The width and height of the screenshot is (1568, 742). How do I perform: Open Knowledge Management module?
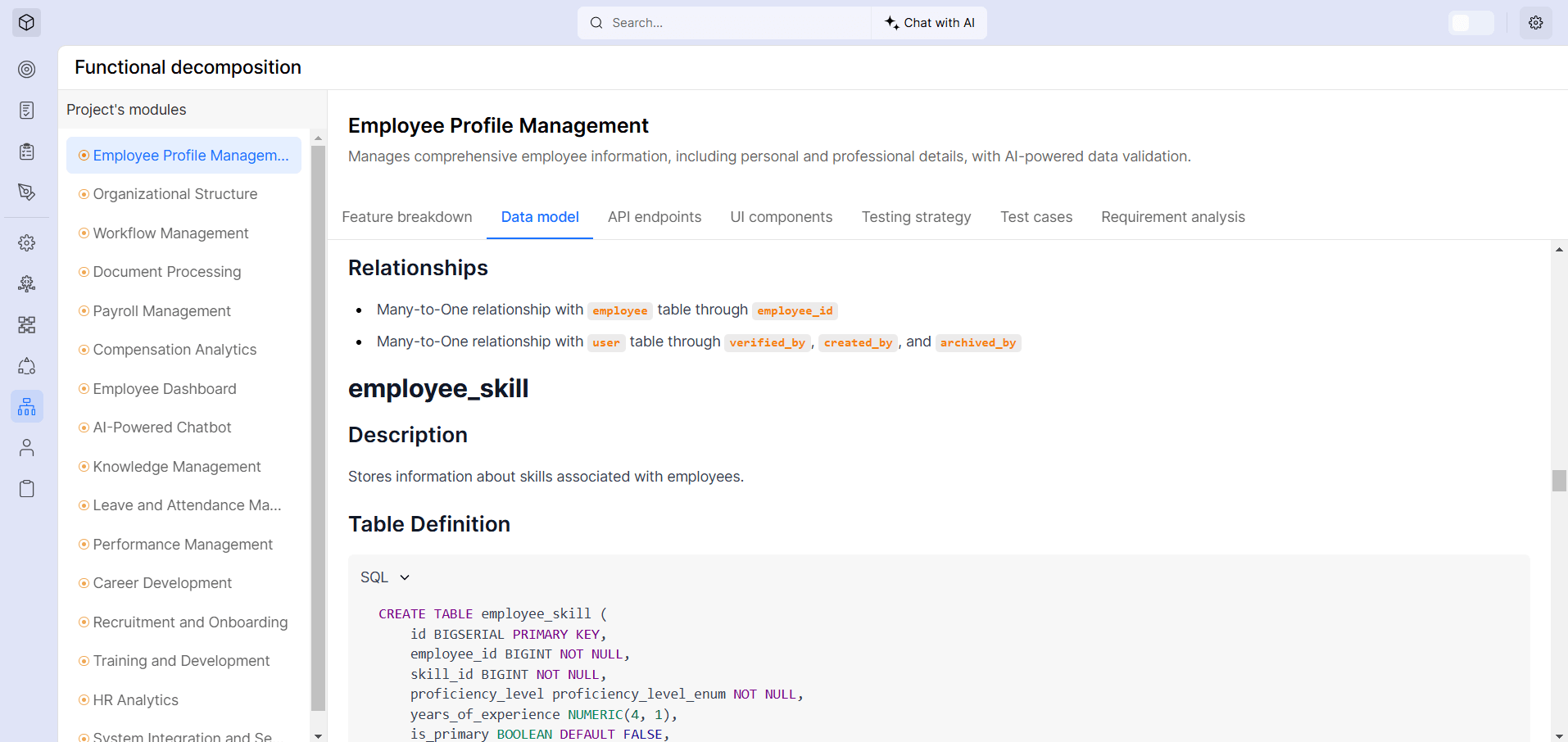184,467
